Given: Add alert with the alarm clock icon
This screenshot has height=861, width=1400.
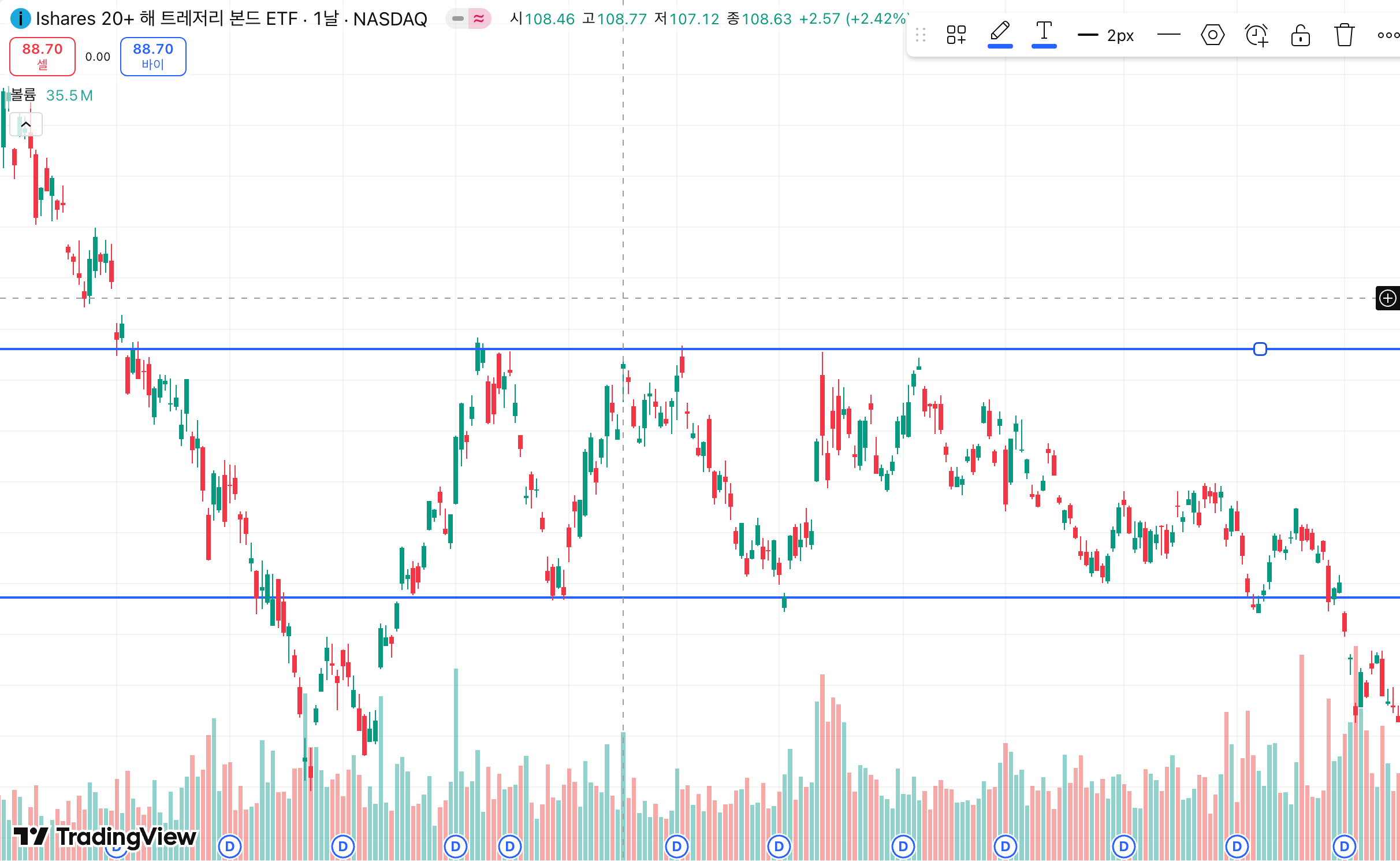Looking at the screenshot, I should coord(1256,35).
